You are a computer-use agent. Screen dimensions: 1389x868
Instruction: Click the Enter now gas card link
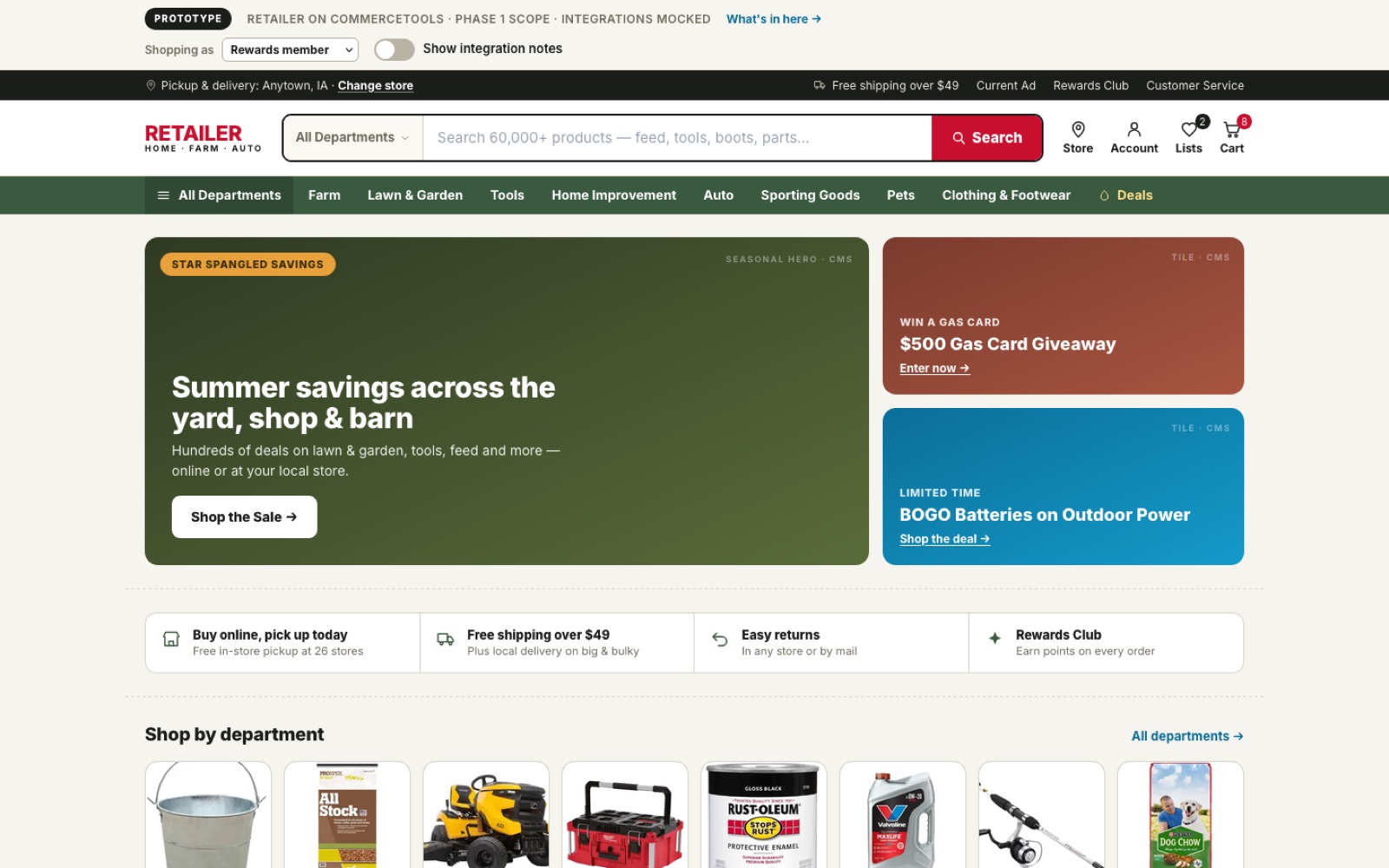coord(934,368)
